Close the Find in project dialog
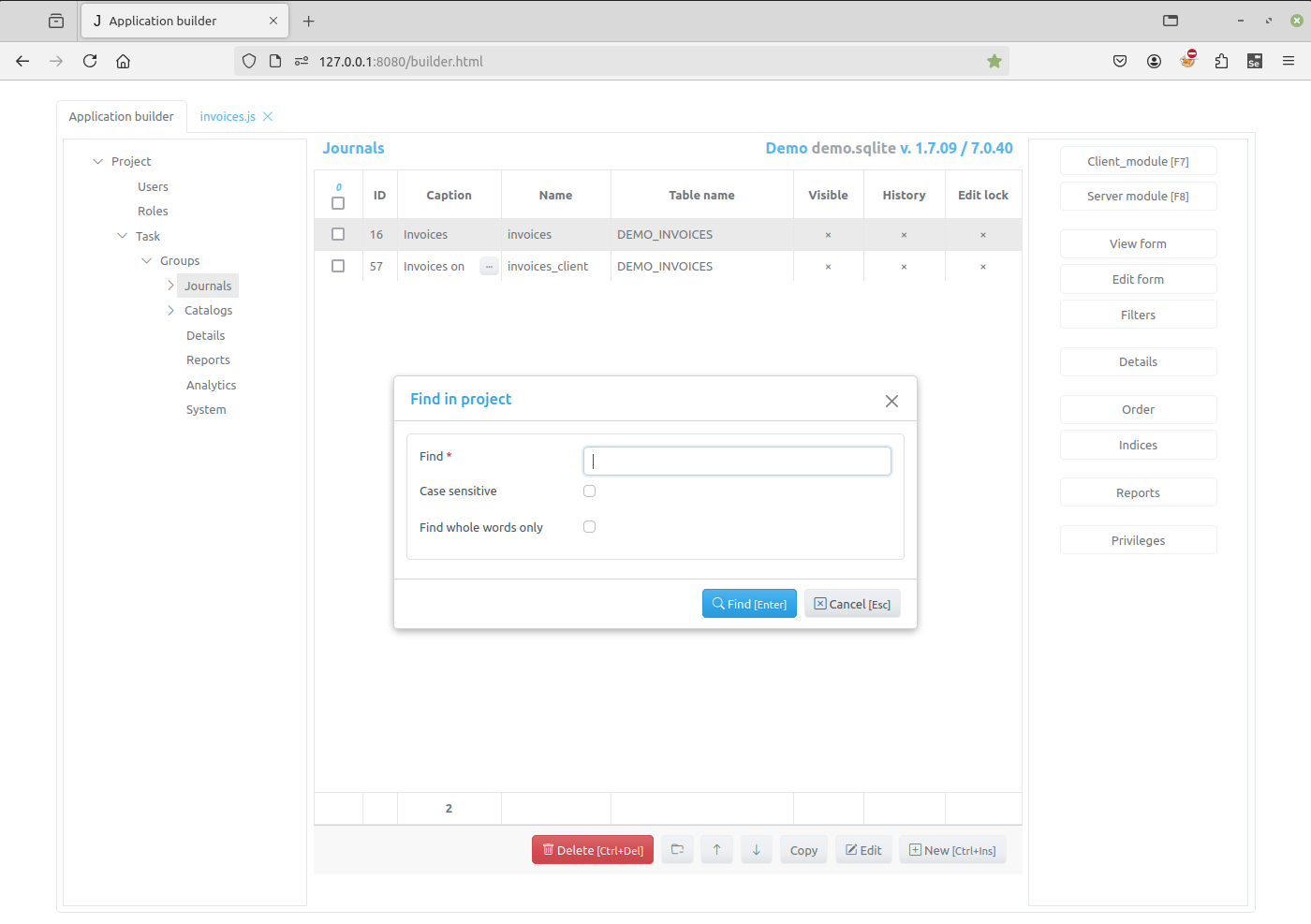This screenshot has width=1311, height=924. 891,401
